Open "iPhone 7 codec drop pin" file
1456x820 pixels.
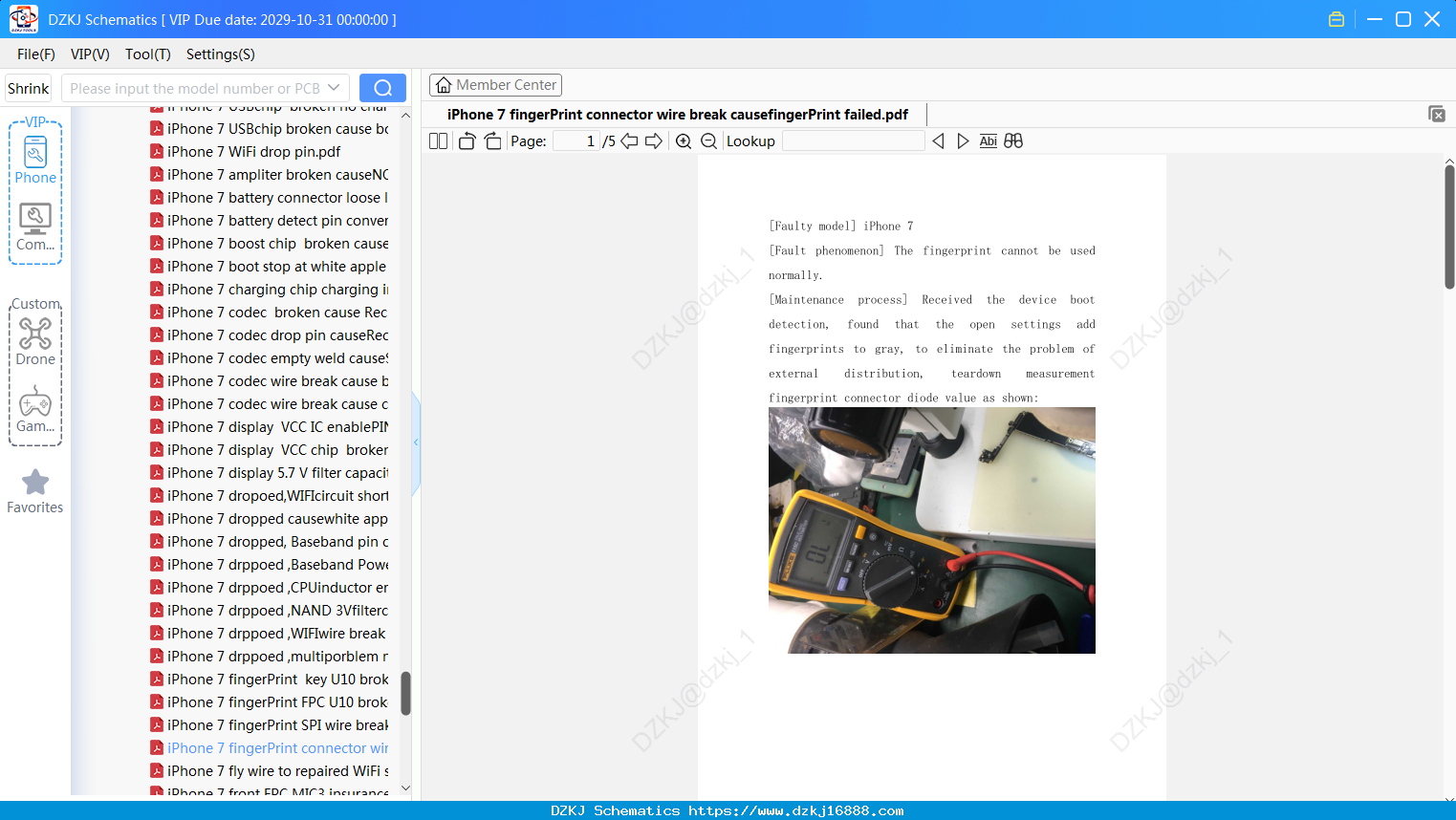(x=270, y=335)
